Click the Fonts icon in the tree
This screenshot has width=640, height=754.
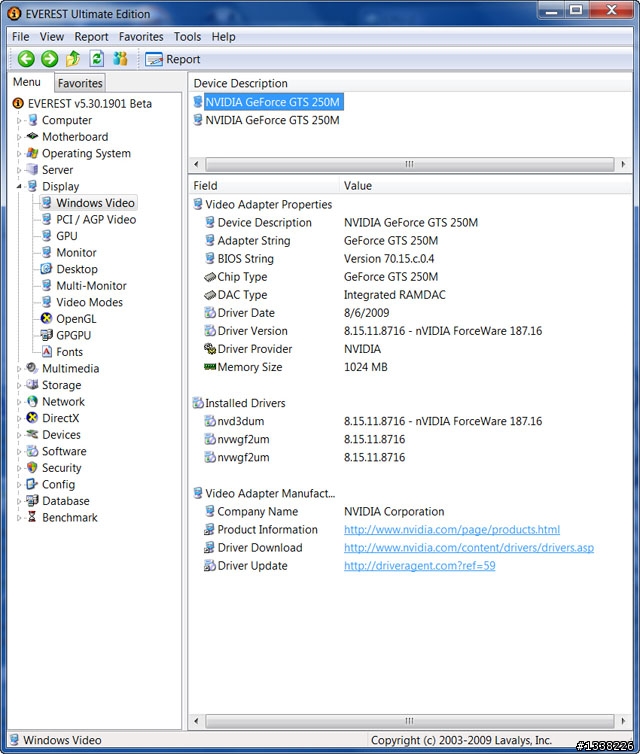tap(46, 352)
